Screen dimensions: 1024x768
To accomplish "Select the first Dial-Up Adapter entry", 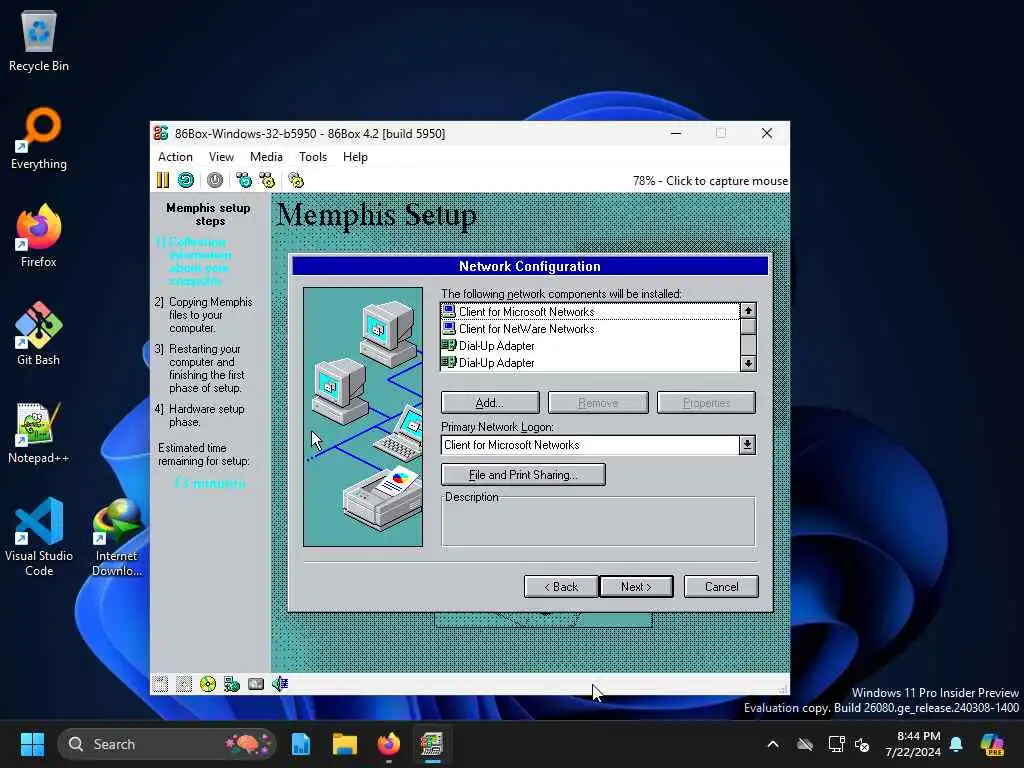I will coord(590,345).
